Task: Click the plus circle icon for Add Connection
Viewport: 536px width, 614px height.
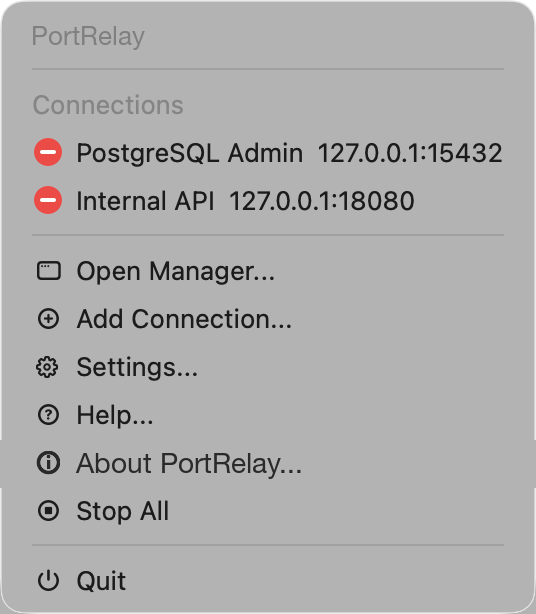Action: (49, 319)
